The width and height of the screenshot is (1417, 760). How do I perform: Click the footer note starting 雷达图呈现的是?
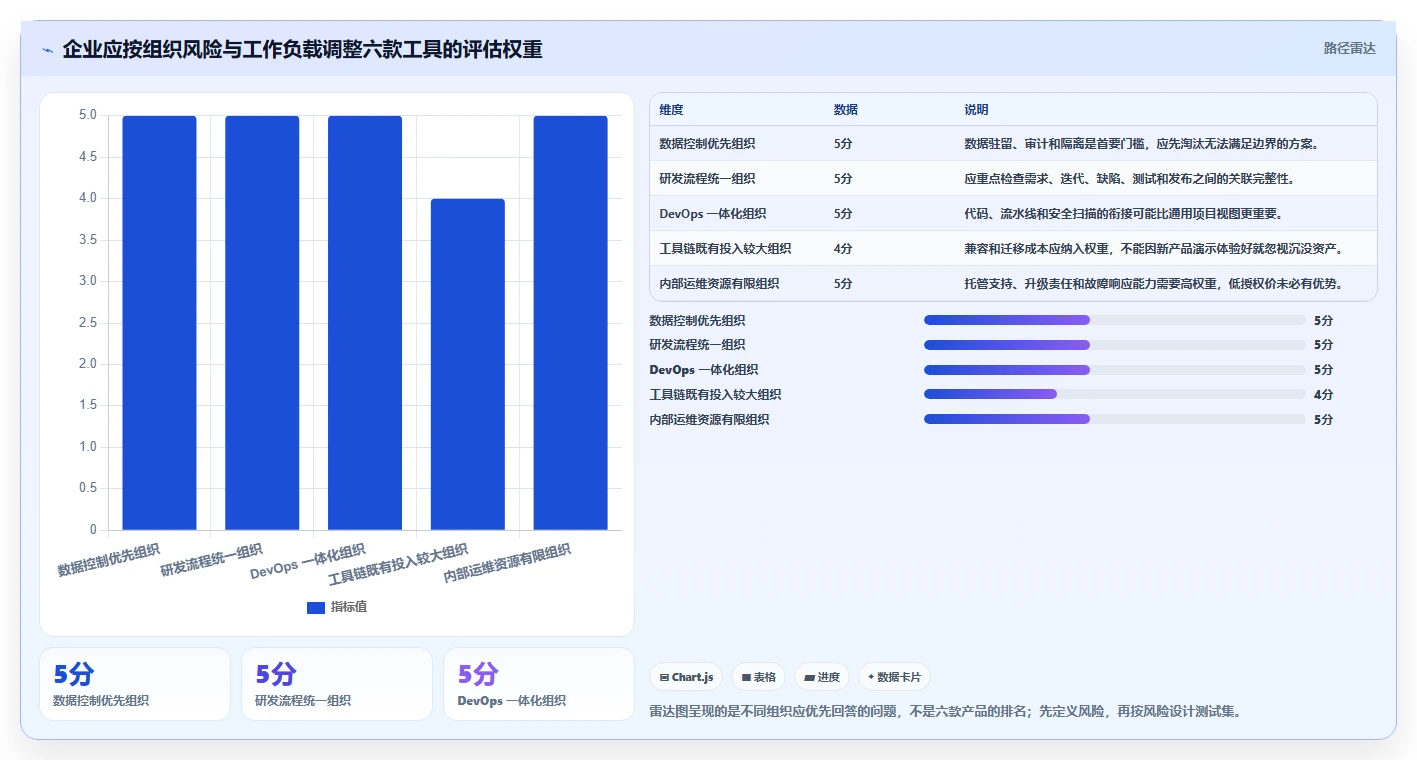(x=945, y=712)
